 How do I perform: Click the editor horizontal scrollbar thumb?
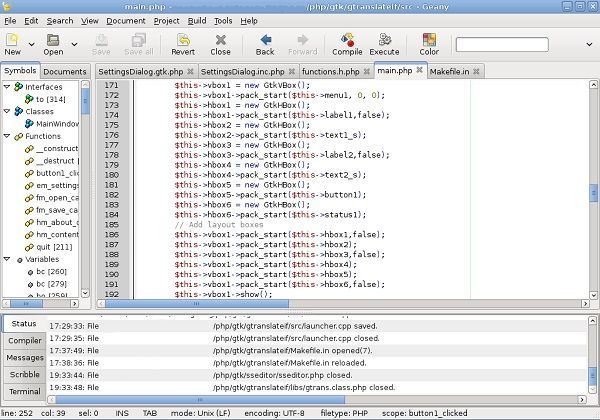point(197,304)
